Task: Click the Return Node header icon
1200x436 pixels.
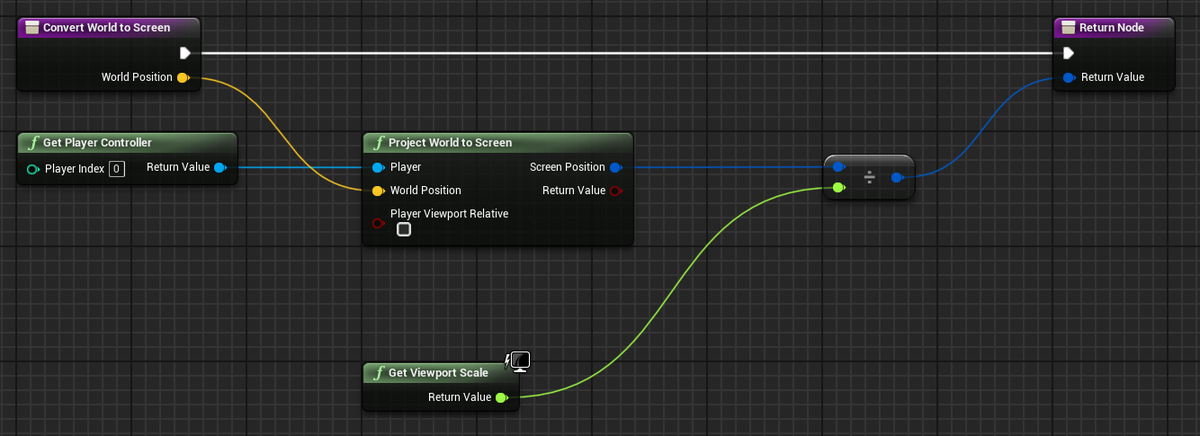Action: (1067, 27)
